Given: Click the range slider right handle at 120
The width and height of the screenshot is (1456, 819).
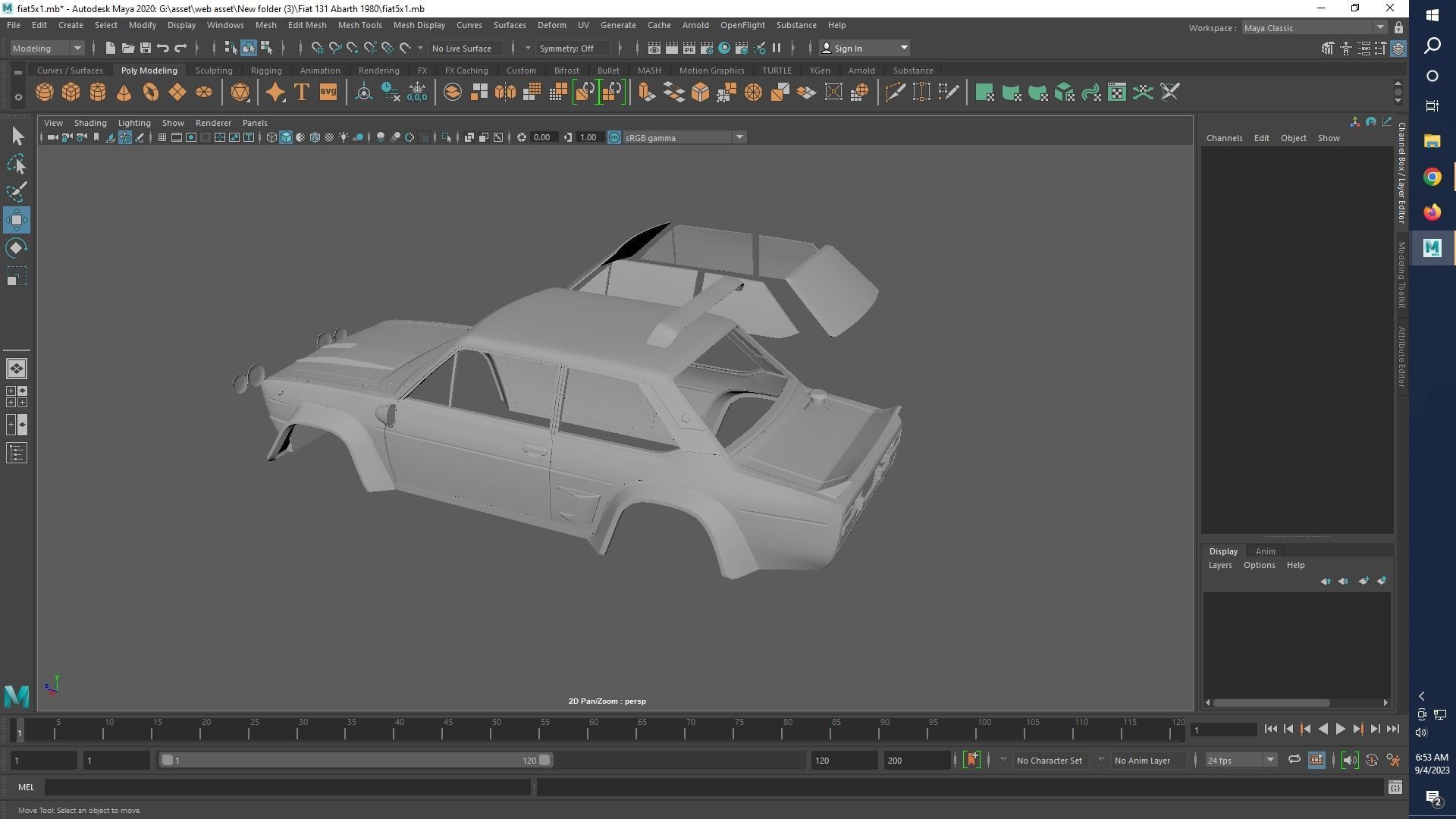Looking at the screenshot, I should point(544,760).
